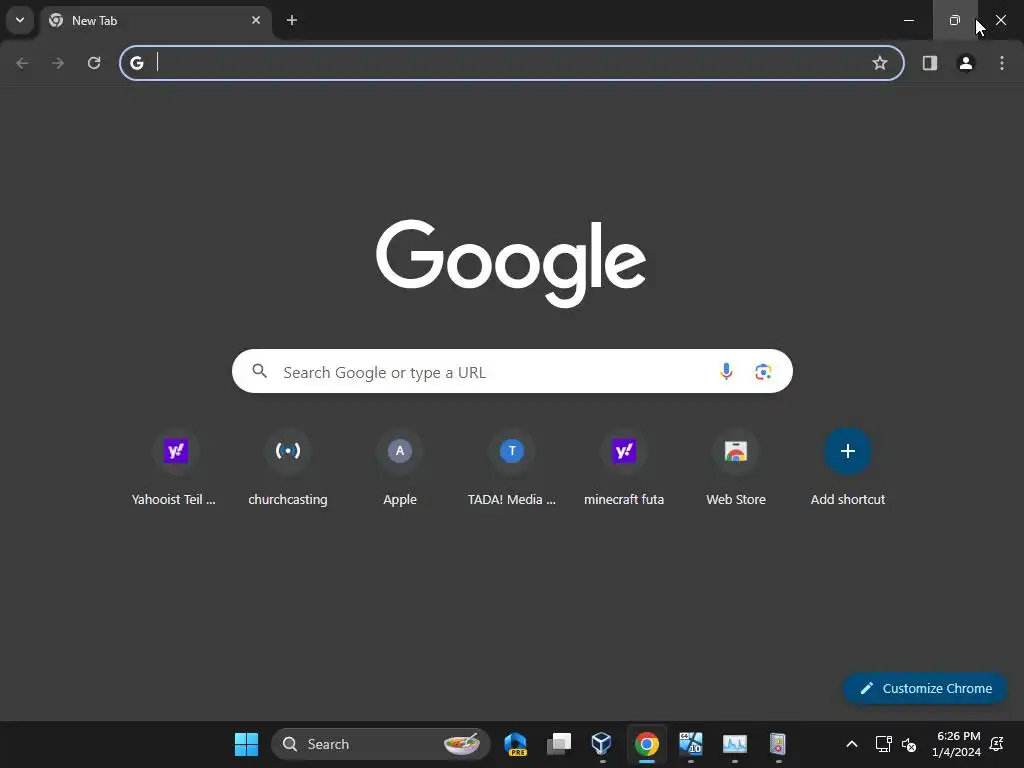Open the Windows Start menu
1024x768 pixels.
coord(246,744)
